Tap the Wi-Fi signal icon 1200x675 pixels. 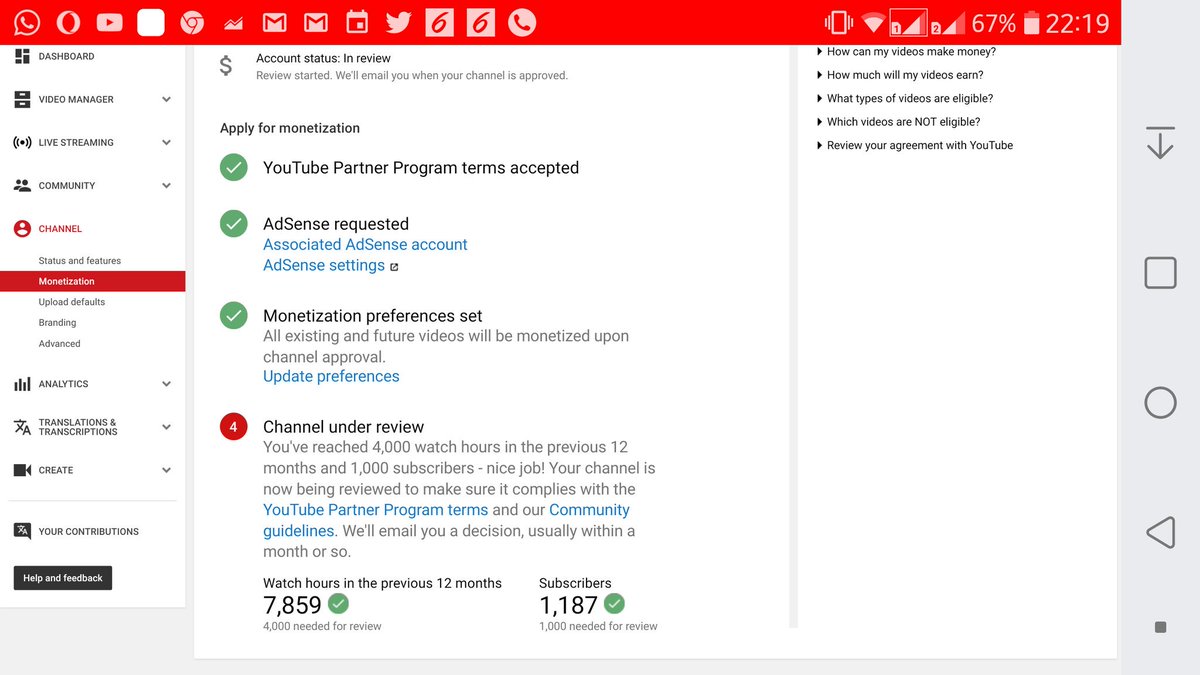tap(873, 23)
